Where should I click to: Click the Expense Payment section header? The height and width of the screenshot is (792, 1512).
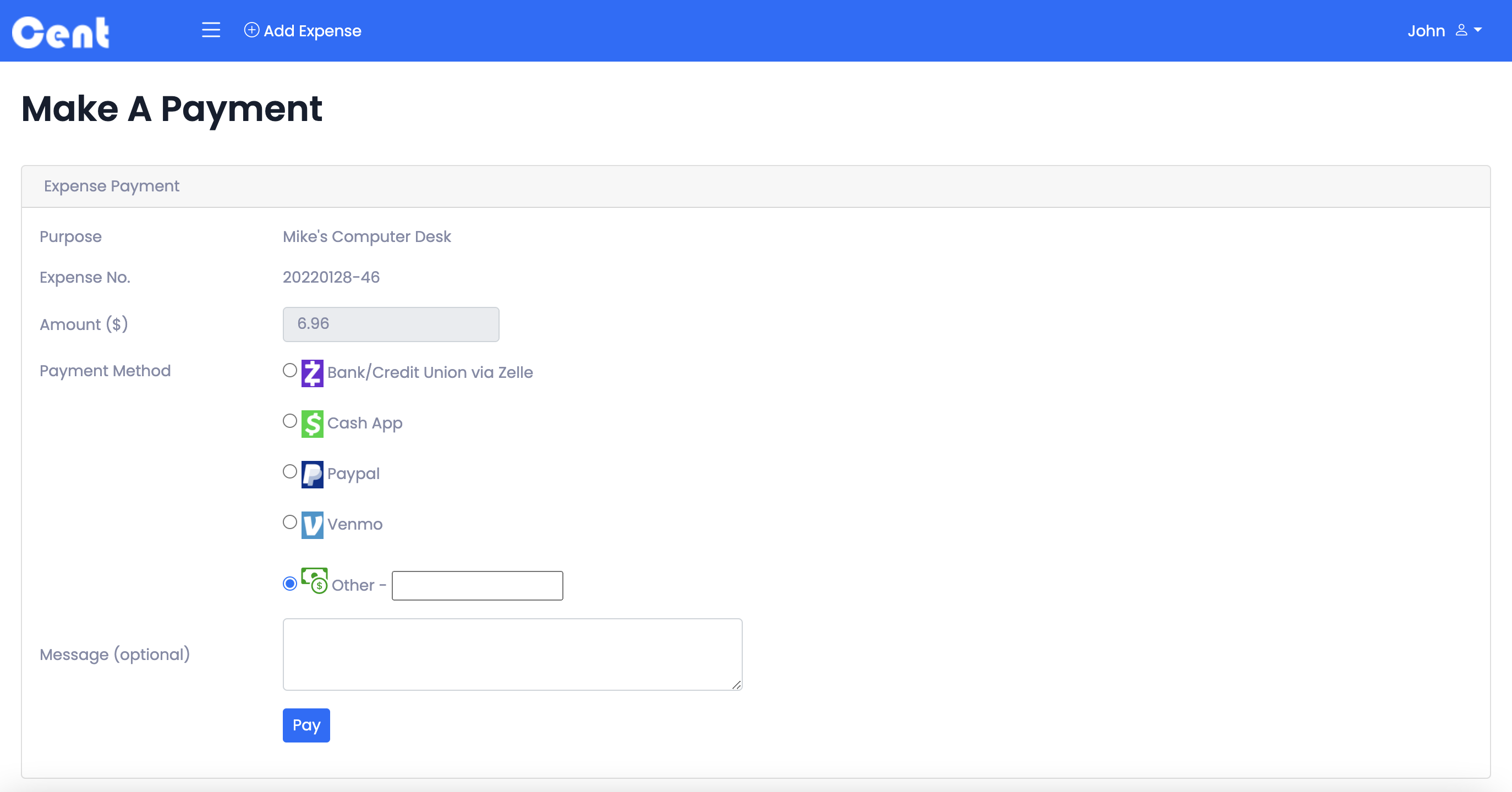(x=109, y=186)
